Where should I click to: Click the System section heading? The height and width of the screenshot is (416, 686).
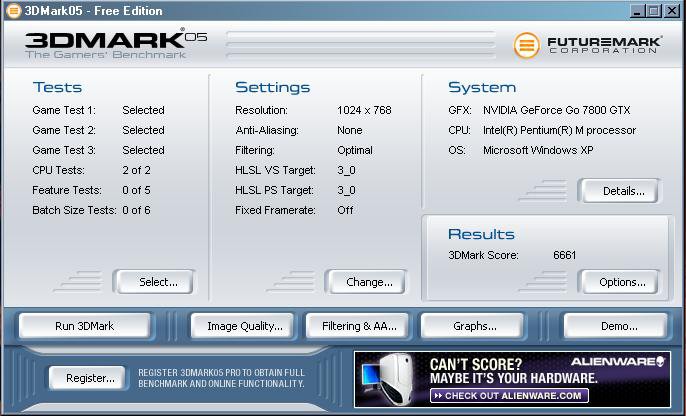click(482, 87)
